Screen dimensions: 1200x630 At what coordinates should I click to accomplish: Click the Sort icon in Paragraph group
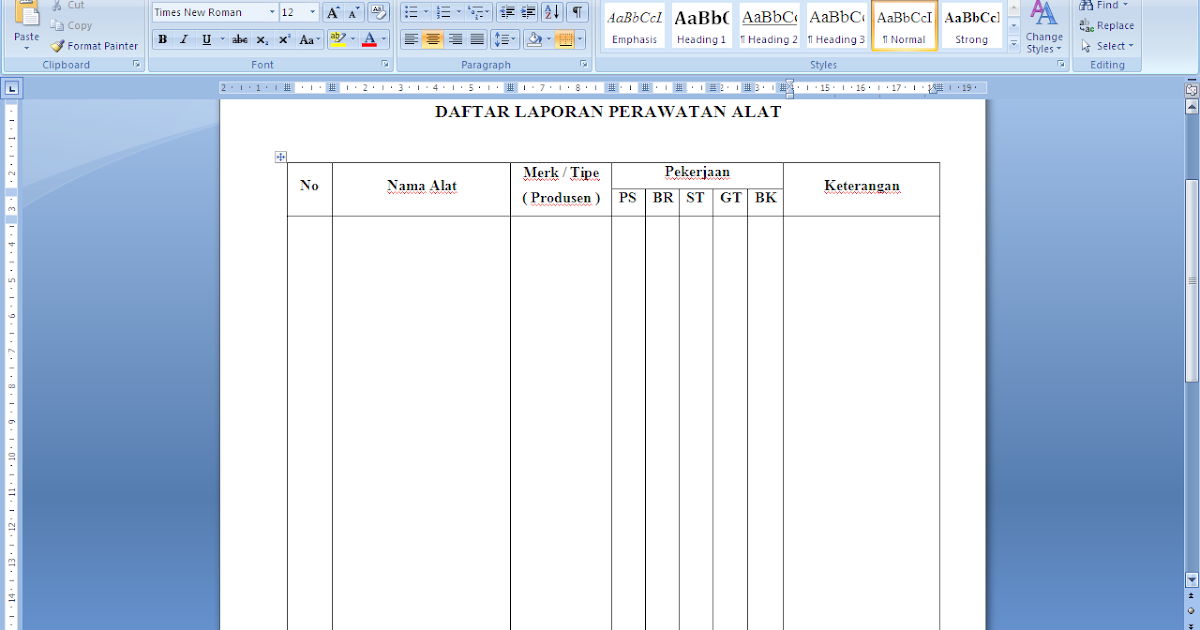point(551,13)
